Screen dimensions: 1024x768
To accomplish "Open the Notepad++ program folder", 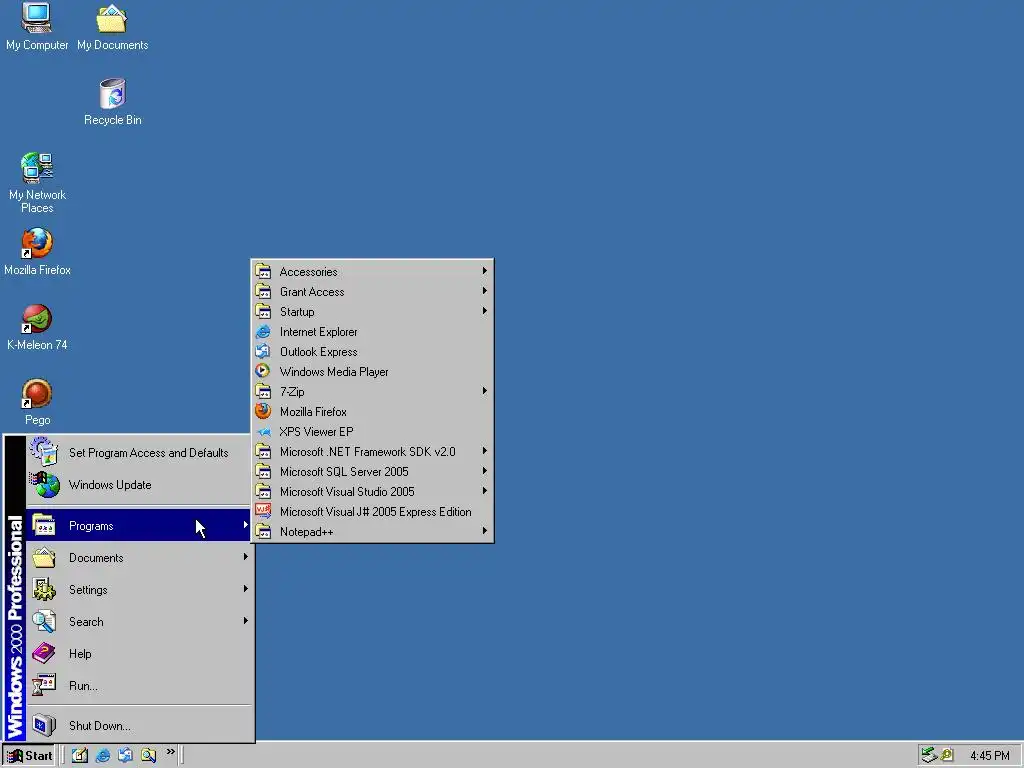I will pyautogui.click(x=372, y=532).
